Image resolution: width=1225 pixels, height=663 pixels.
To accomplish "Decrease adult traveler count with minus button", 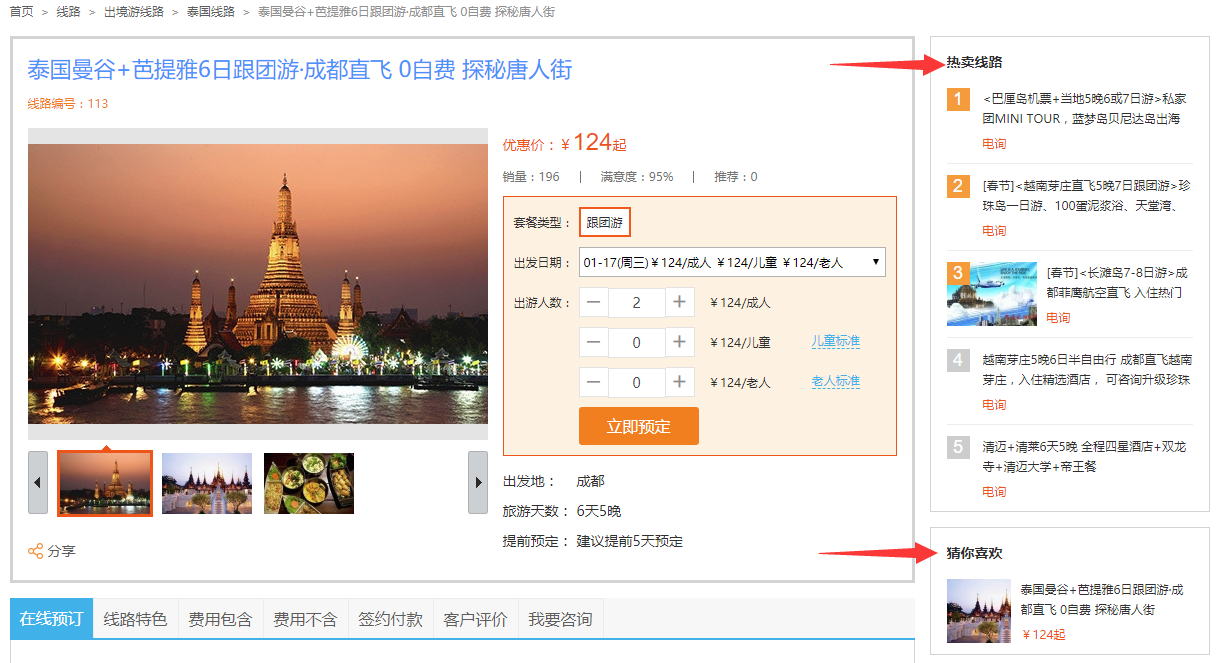I will click(x=594, y=302).
